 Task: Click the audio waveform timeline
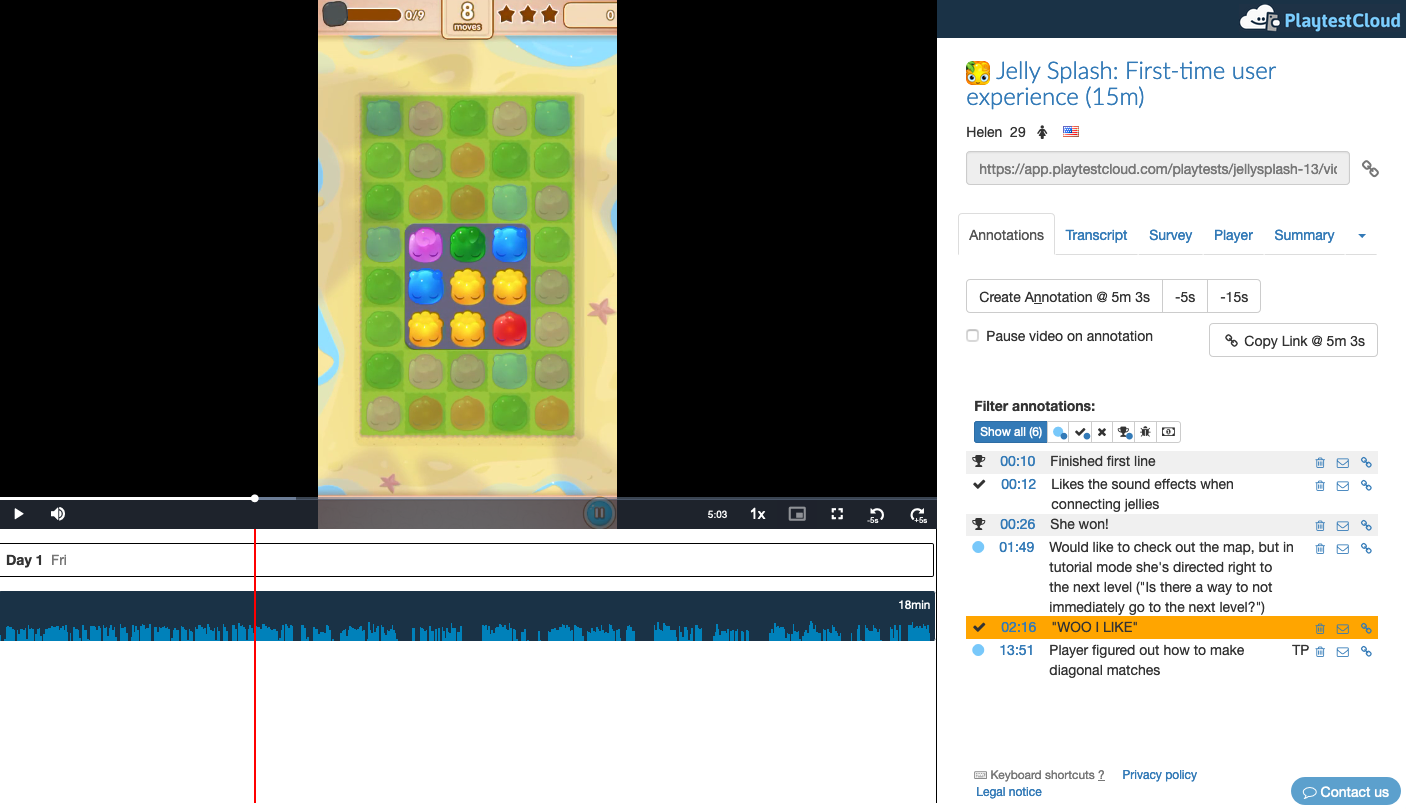pyautogui.click(x=467, y=616)
